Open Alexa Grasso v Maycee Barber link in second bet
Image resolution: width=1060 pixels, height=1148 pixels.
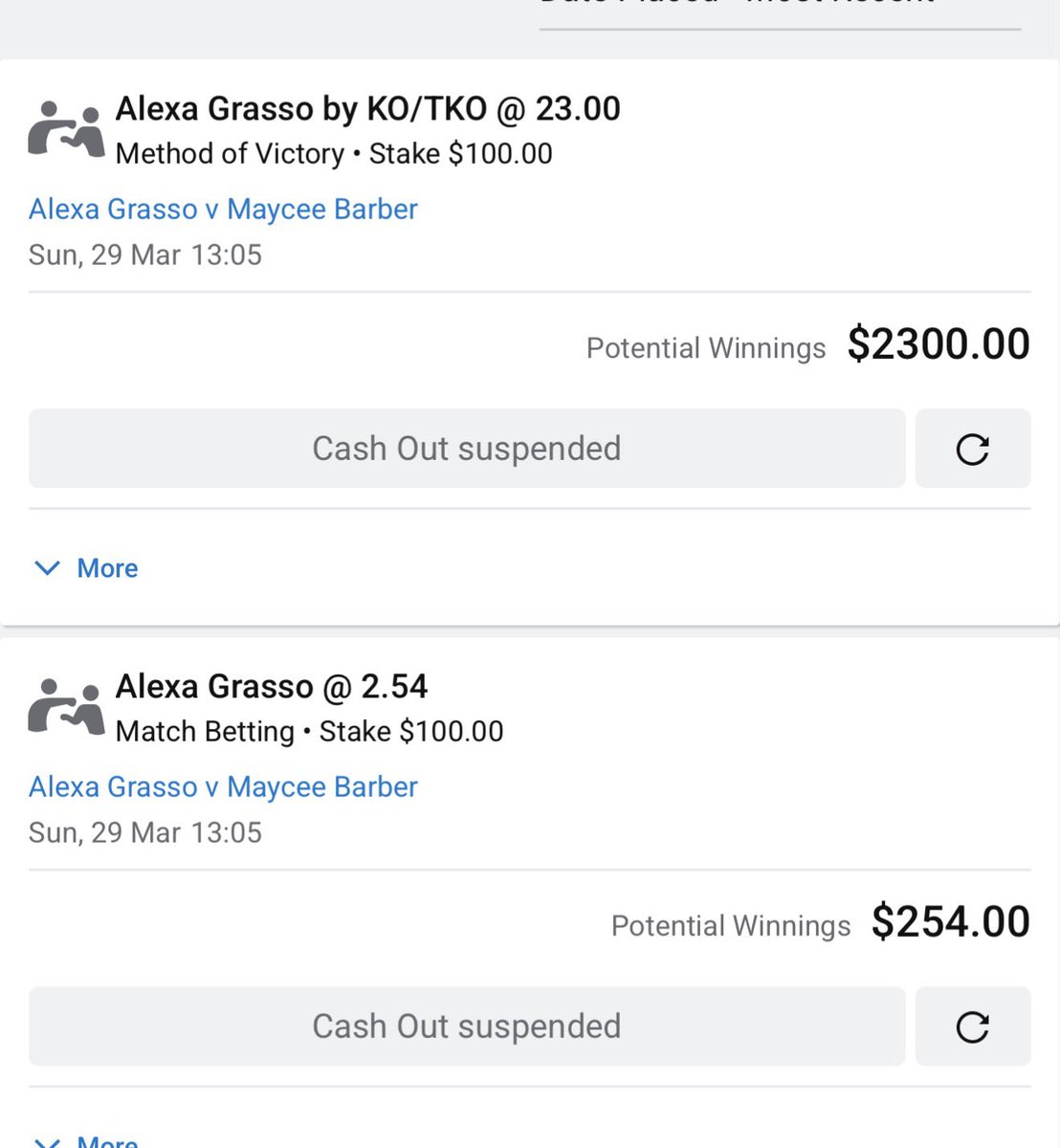point(223,787)
